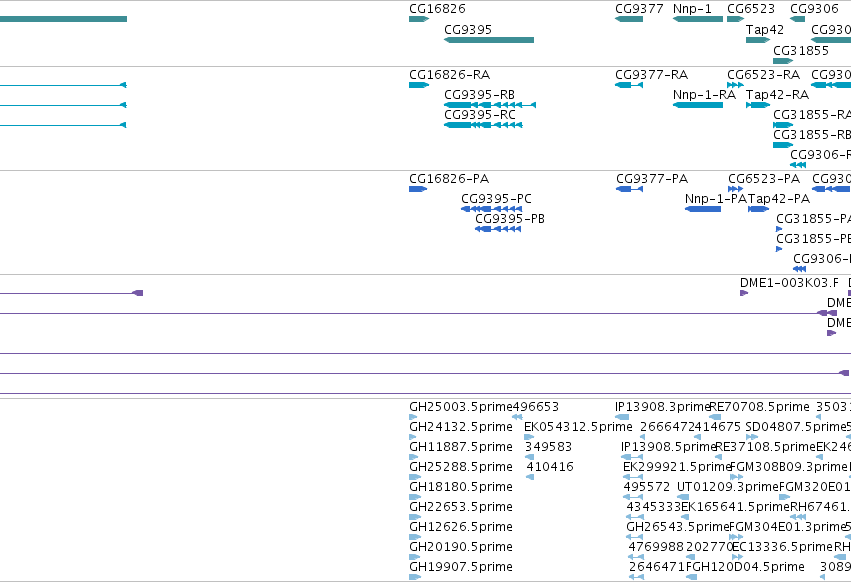Click the 410416 EST label
Screen dimensions: 851x582
coord(550,467)
